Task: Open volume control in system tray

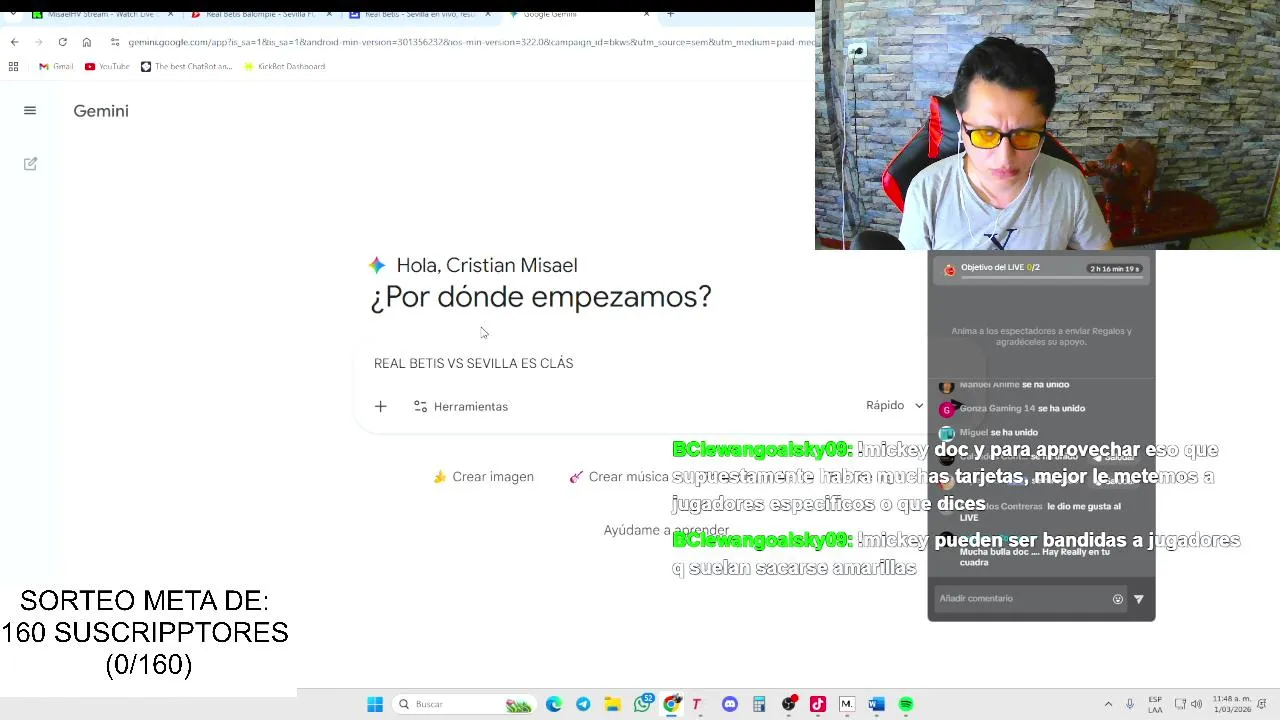Action: tap(1197, 704)
